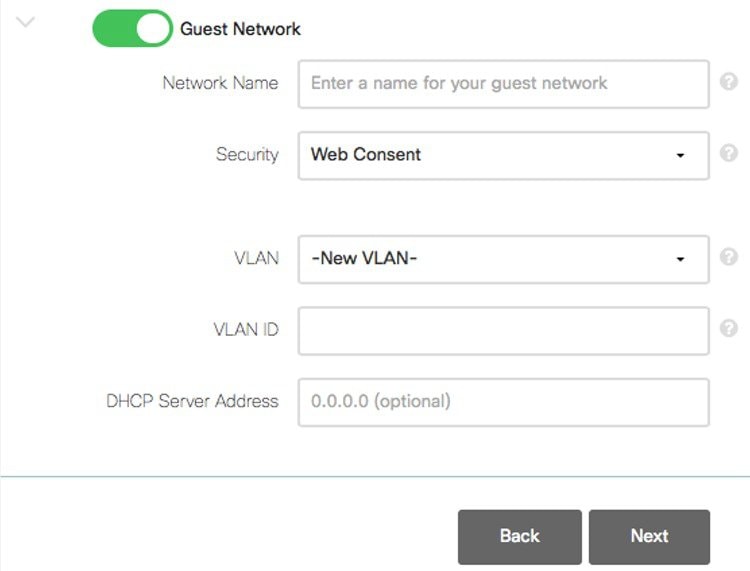
Task: Click the Guest Network label text
Action: pos(240,29)
